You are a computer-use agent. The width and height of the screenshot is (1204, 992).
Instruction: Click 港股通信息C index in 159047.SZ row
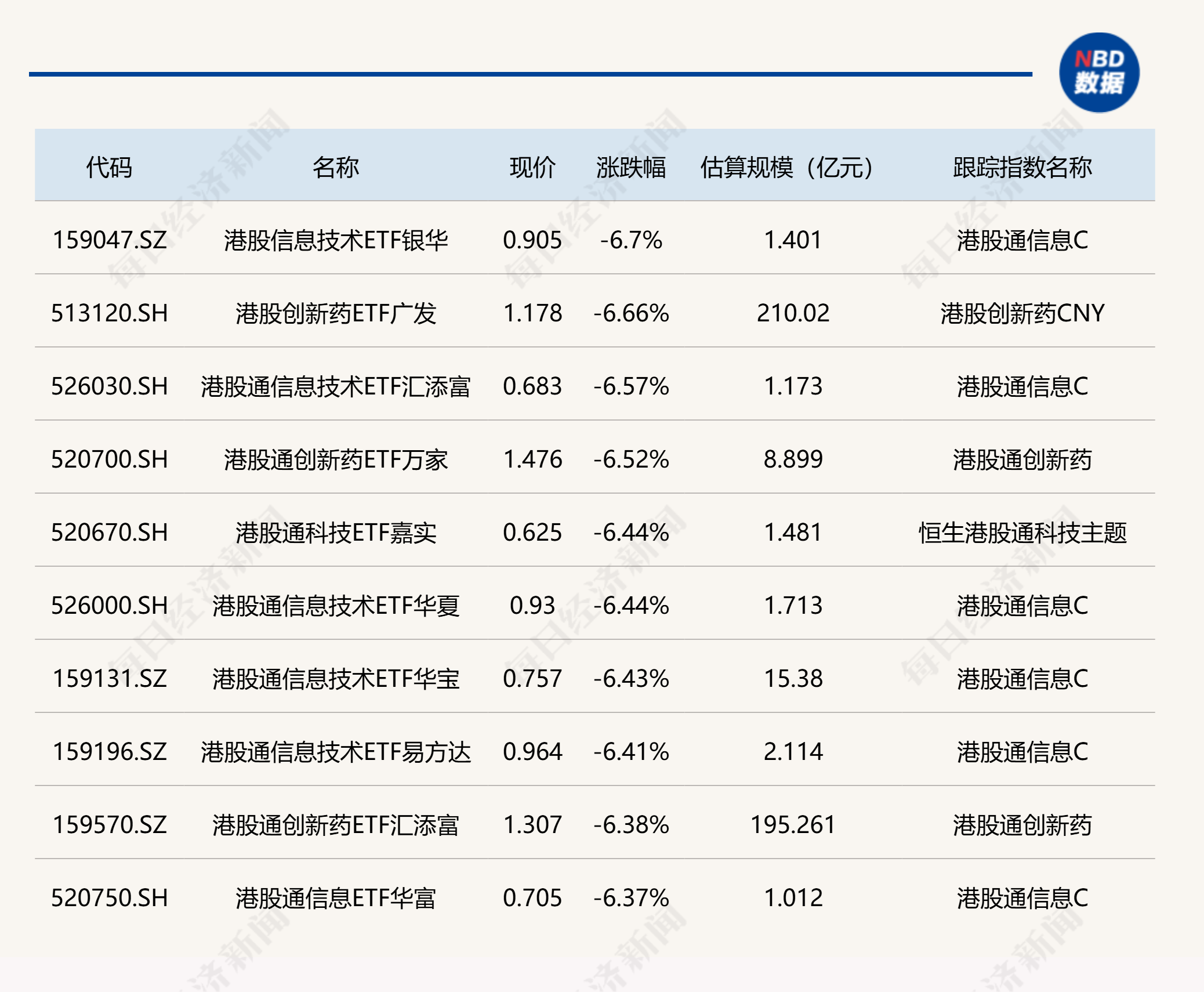tap(1022, 240)
